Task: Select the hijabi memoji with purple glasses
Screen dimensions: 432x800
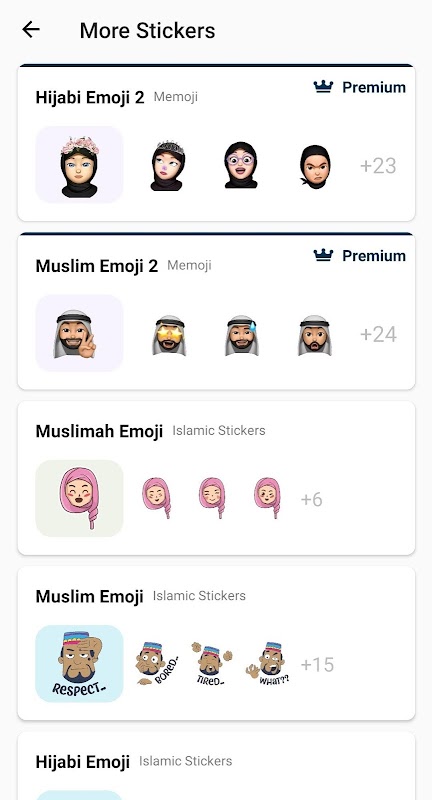Action: tap(240, 165)
